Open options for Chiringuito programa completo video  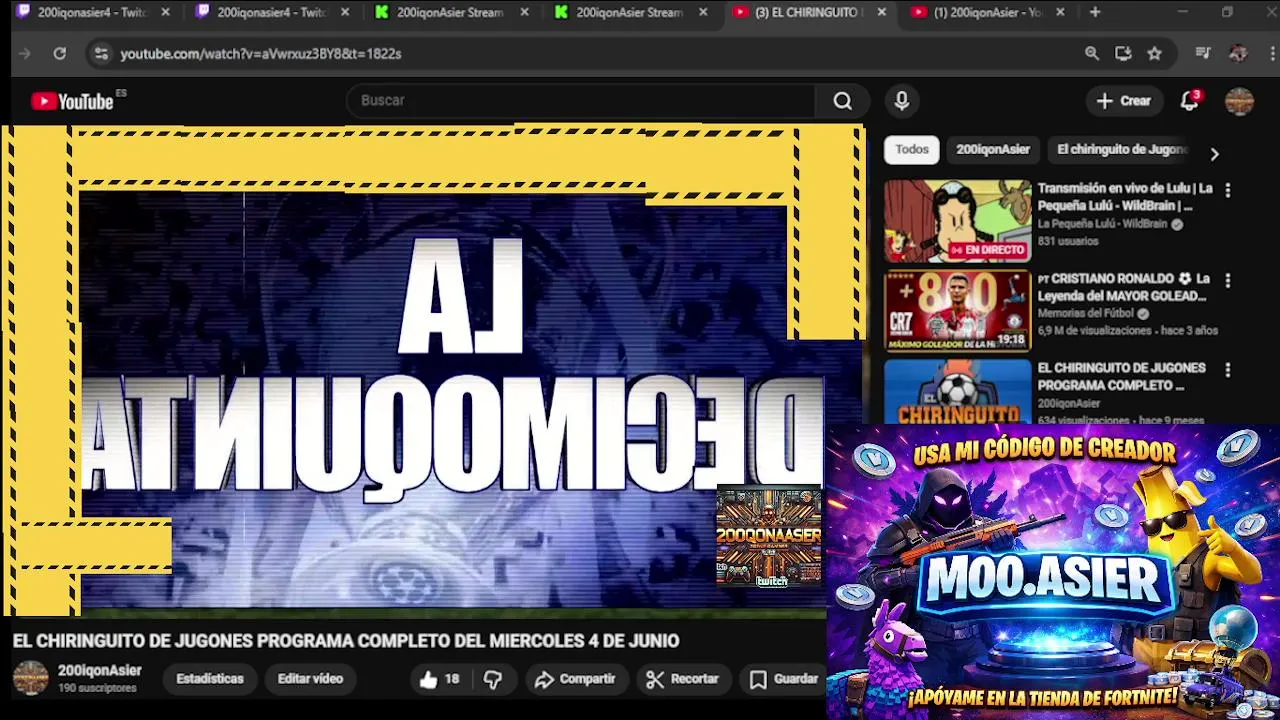tap(1228, 370)
